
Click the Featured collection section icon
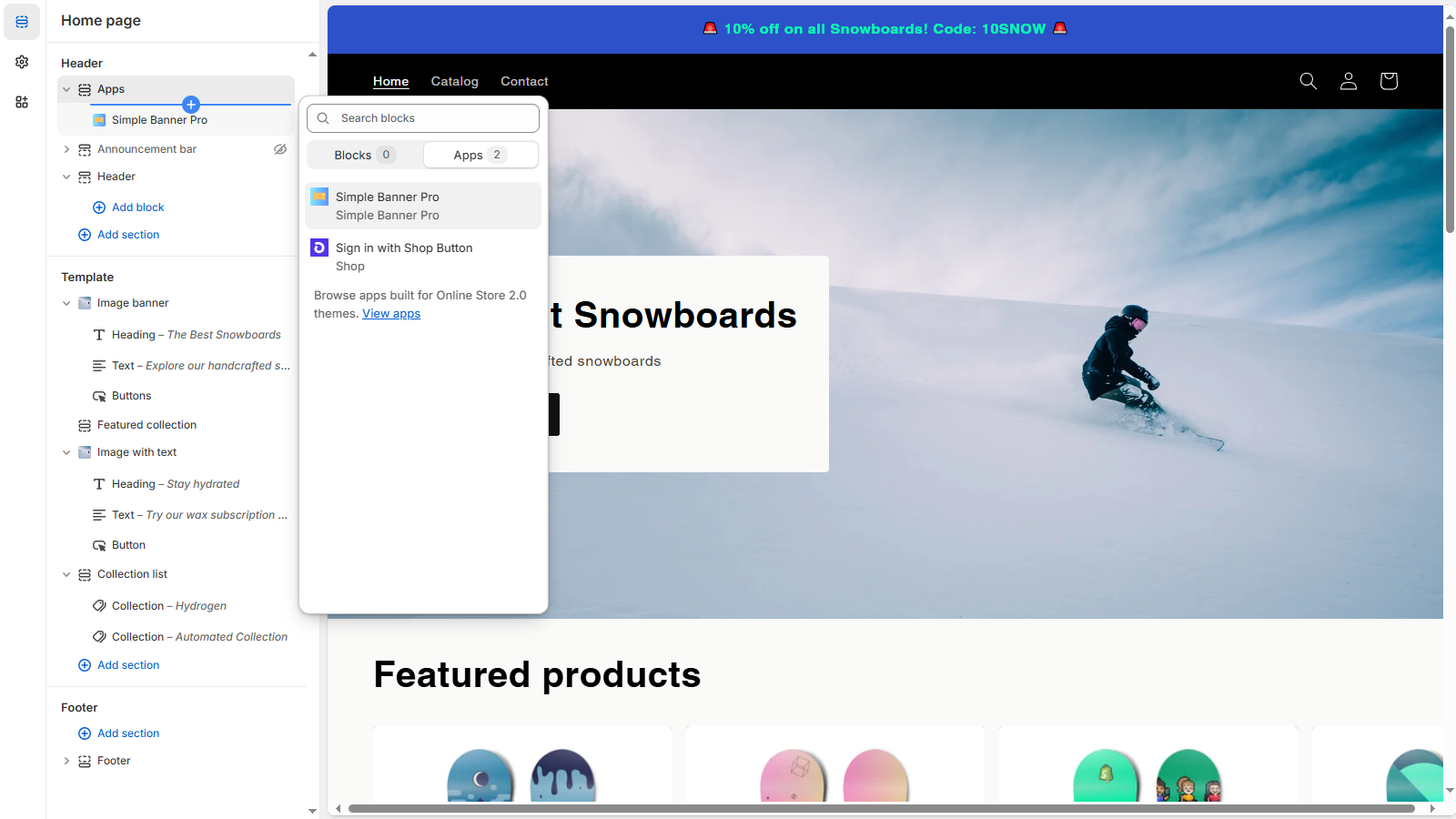(x=85, y=425)
